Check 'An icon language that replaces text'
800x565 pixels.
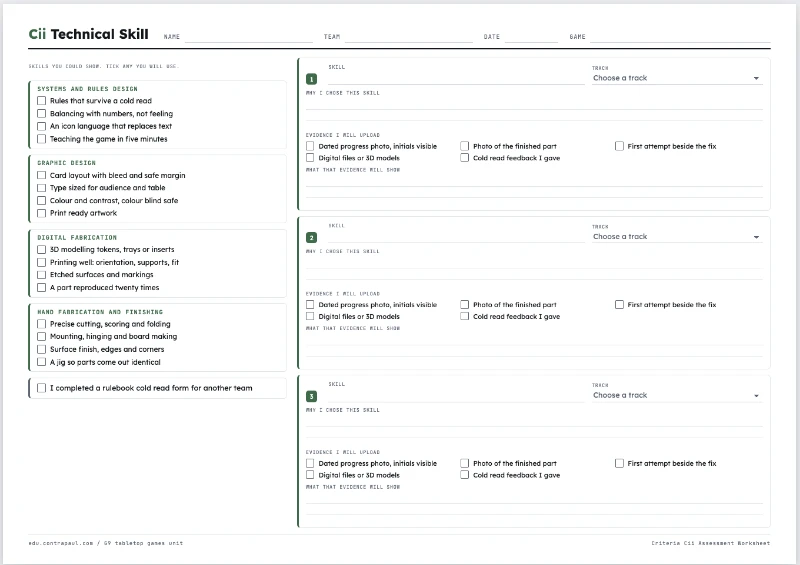pyautogui.click(x=41, y=126)
